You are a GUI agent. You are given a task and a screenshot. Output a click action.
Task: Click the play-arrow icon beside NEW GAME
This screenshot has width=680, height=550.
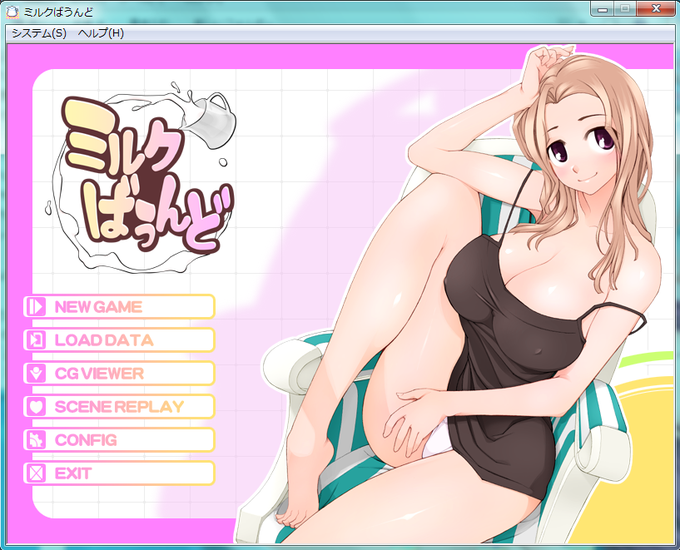coord(36,307)
